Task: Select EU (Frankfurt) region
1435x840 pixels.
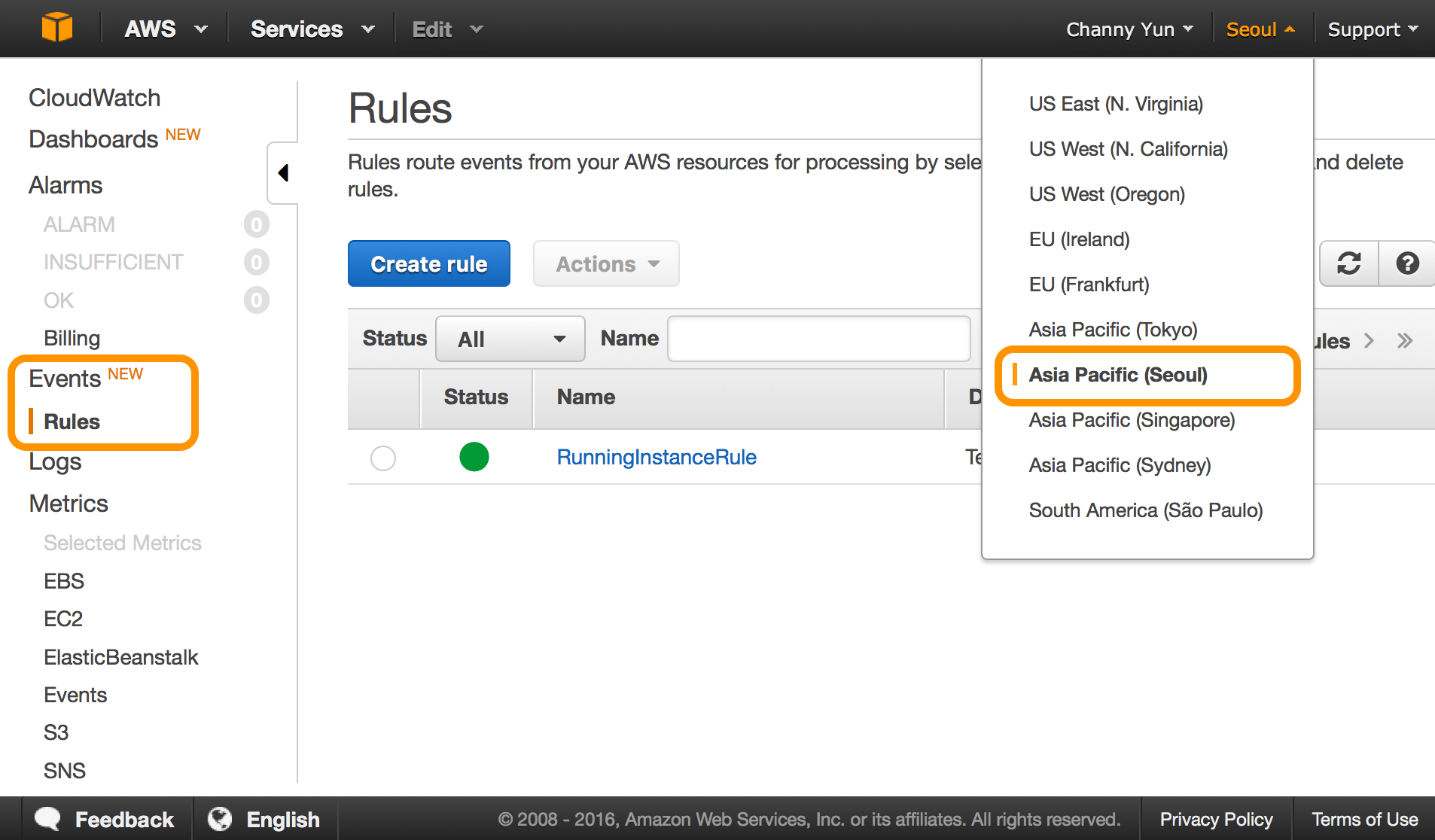Action: (x=1089, y=285)
